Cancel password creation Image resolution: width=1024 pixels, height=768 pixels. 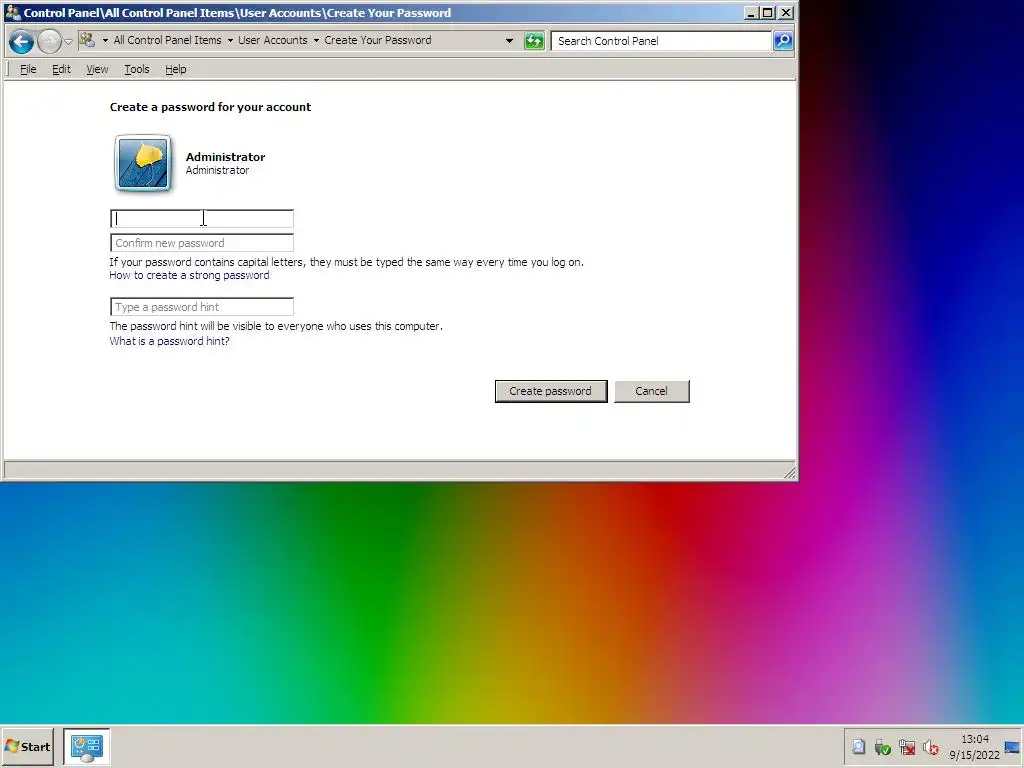[x=652, y=391]
